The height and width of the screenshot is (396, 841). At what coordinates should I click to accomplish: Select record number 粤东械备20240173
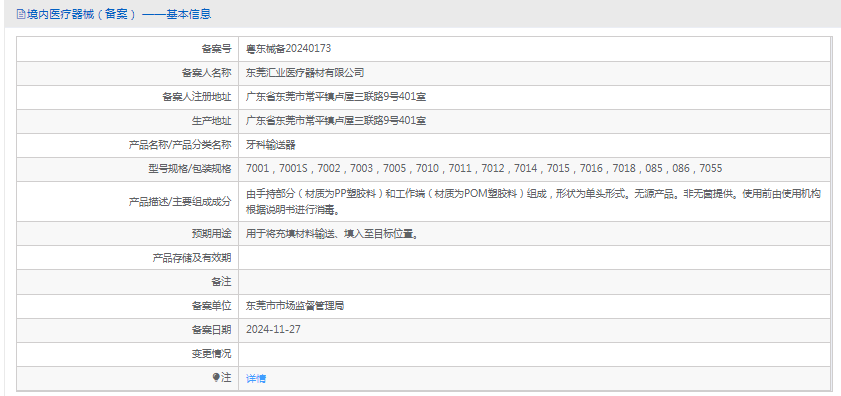(289, 49)
